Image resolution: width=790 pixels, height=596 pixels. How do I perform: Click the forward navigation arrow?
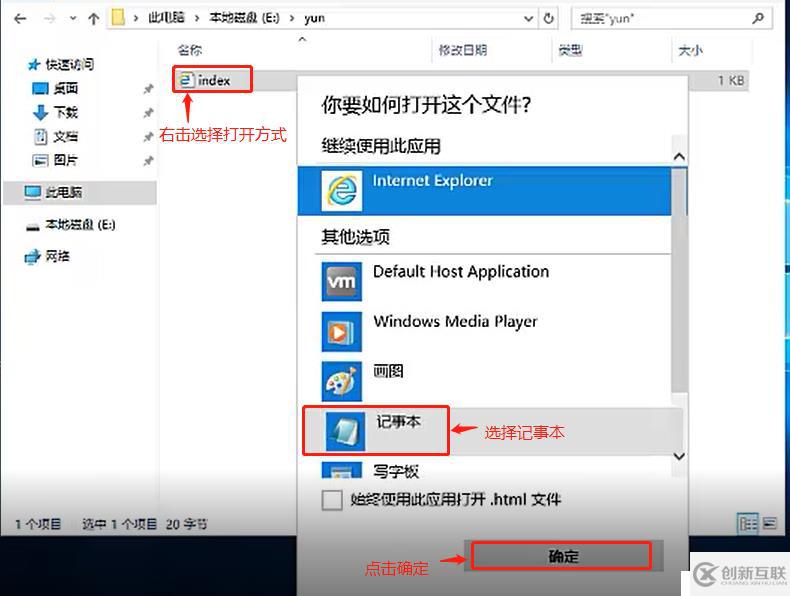click(x=49, y=19)
